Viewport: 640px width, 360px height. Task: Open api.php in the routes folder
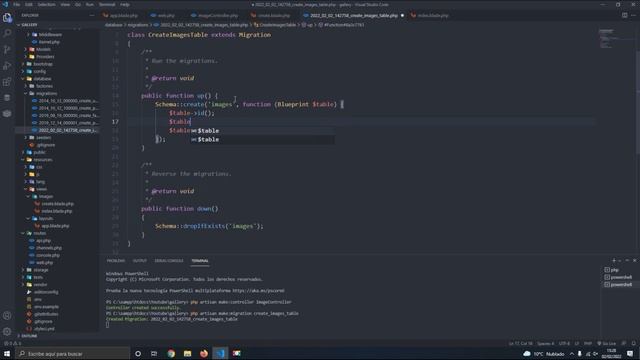[43, 240]
